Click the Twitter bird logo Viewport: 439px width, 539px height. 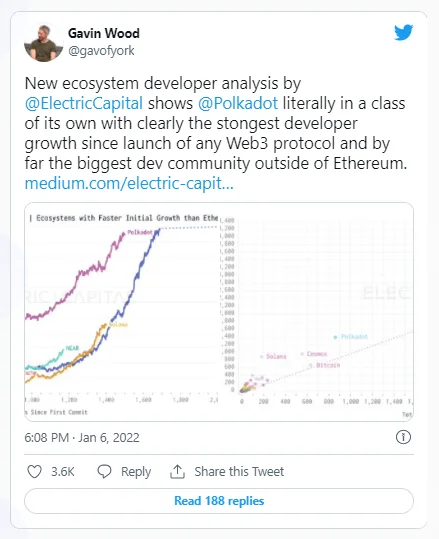pyautogui.click(x=404, y=32)
